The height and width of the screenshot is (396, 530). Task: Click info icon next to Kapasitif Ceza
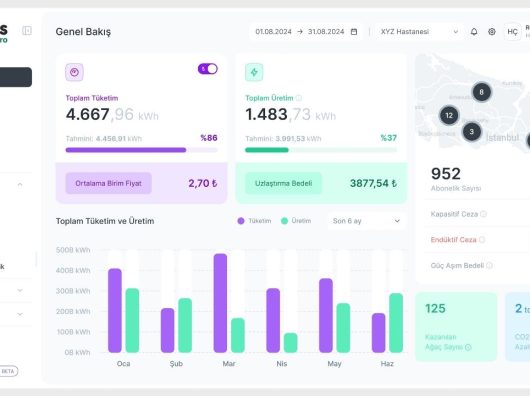[x=483, y=214]
